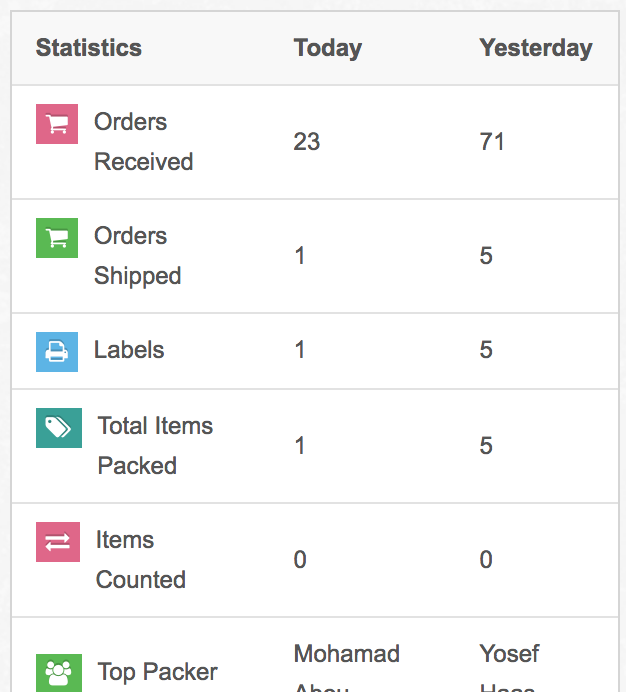626x692 pixels.
Task: Click today's top packer name Mohamad
Action: pyautogui.click(x=347, y=654)
